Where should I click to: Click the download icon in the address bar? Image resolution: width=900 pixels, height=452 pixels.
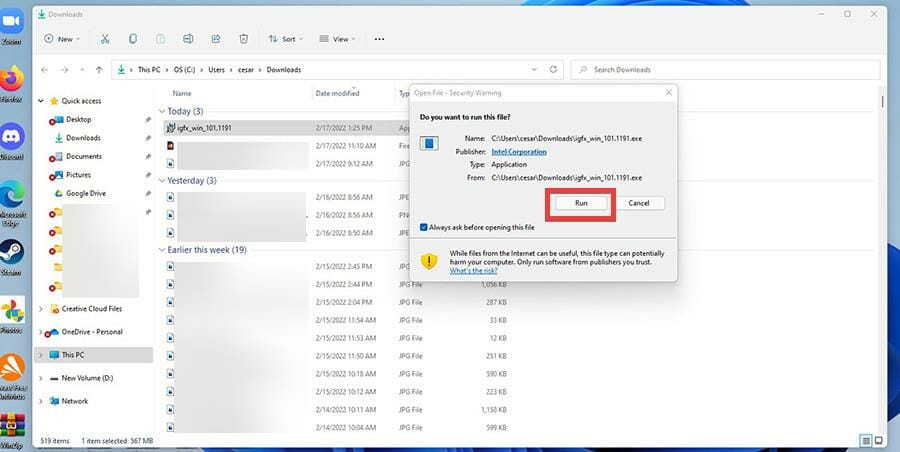[121, 69]
